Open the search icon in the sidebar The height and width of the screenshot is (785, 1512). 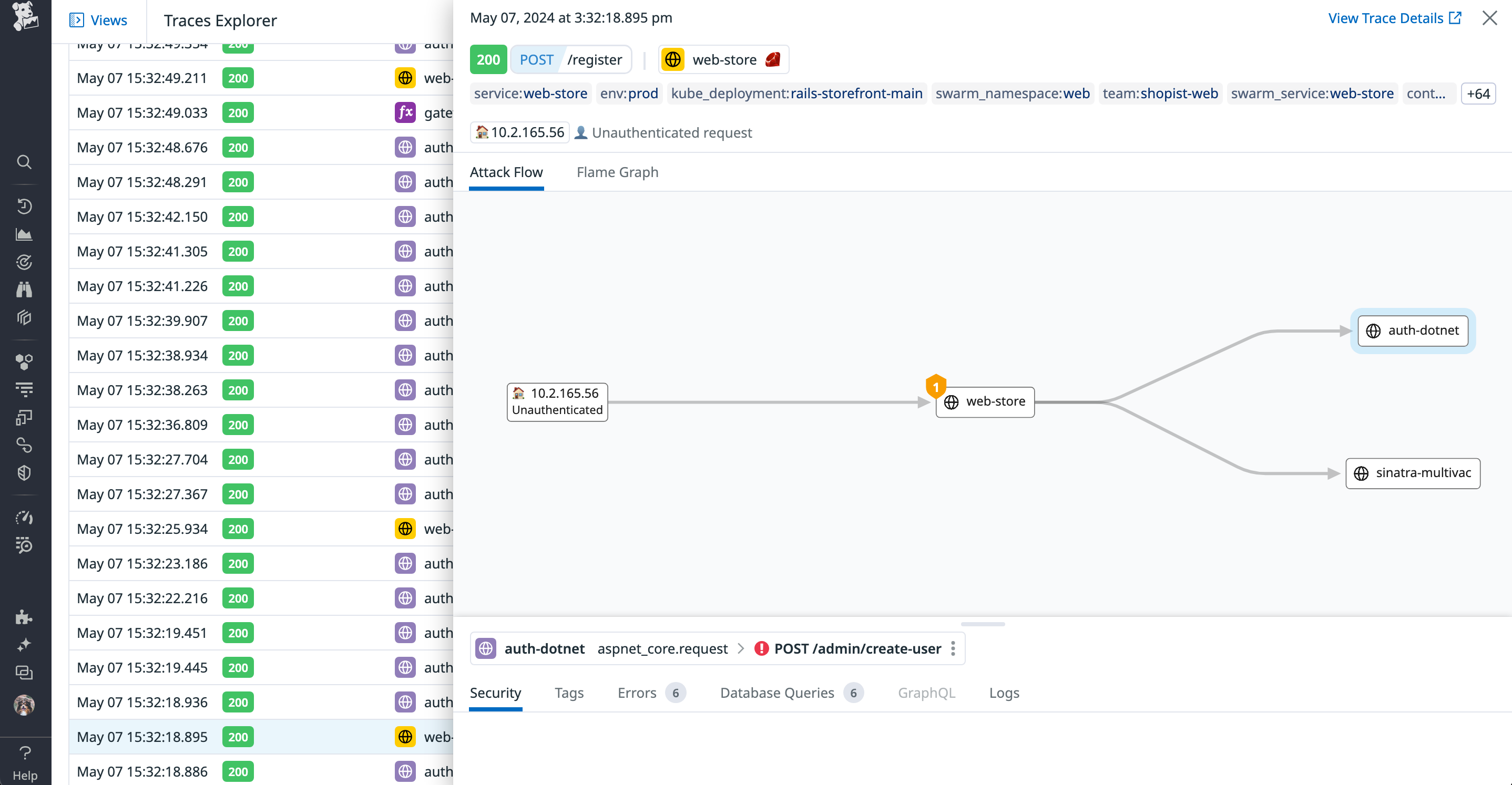pos(24,162)
